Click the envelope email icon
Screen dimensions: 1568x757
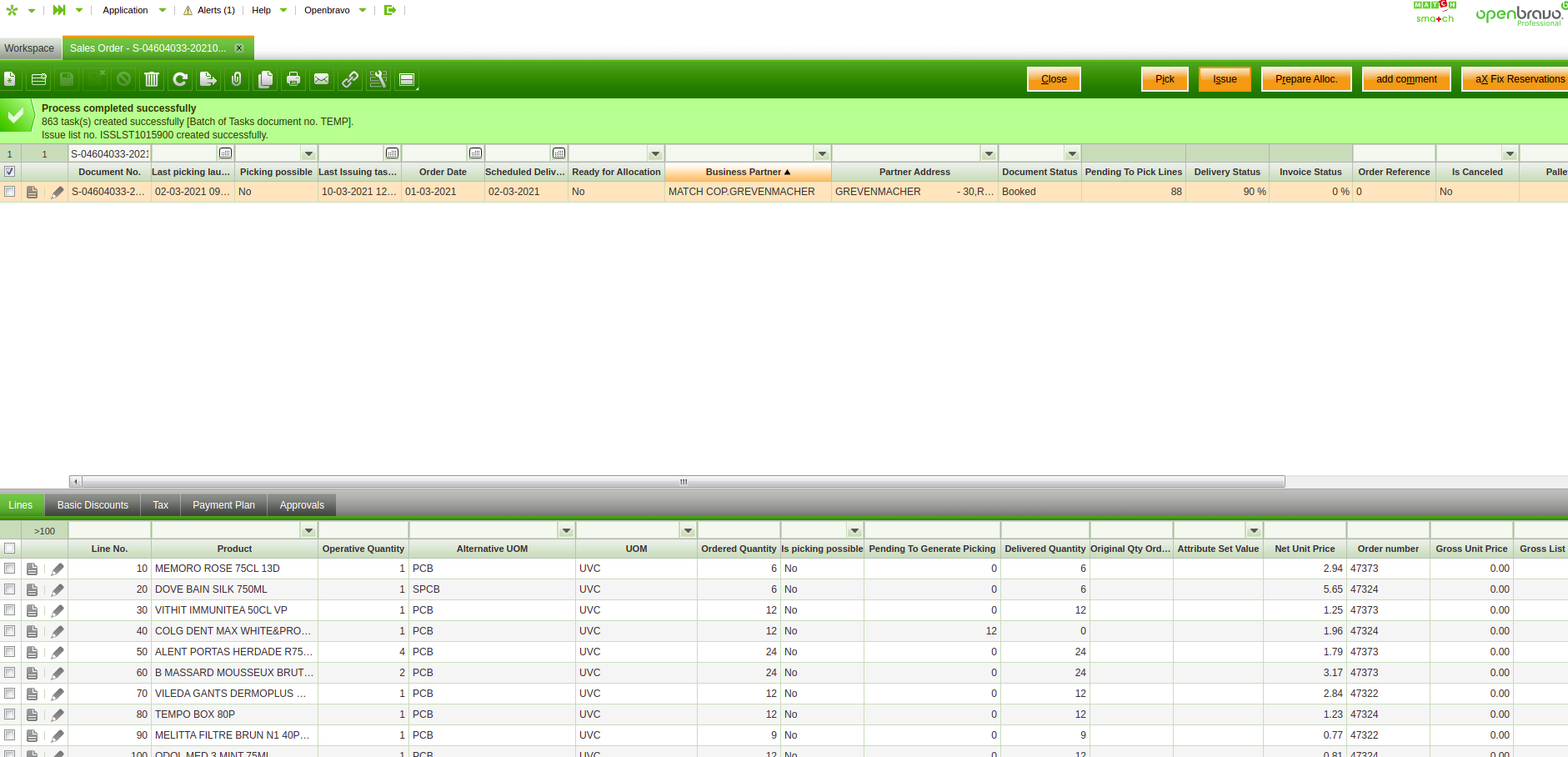(x=321, y=79)
